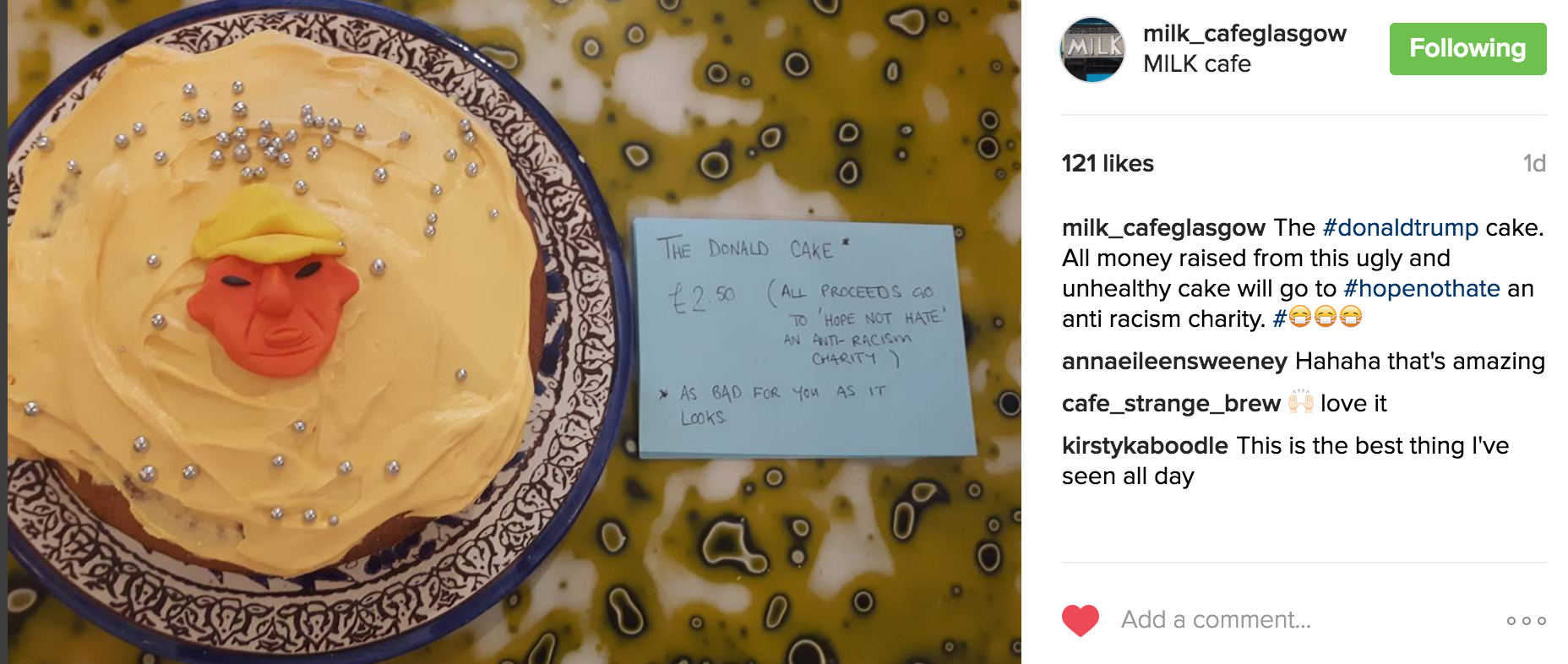
Task: Click the raised hands emoji in comment
Action: [1300, 403]
